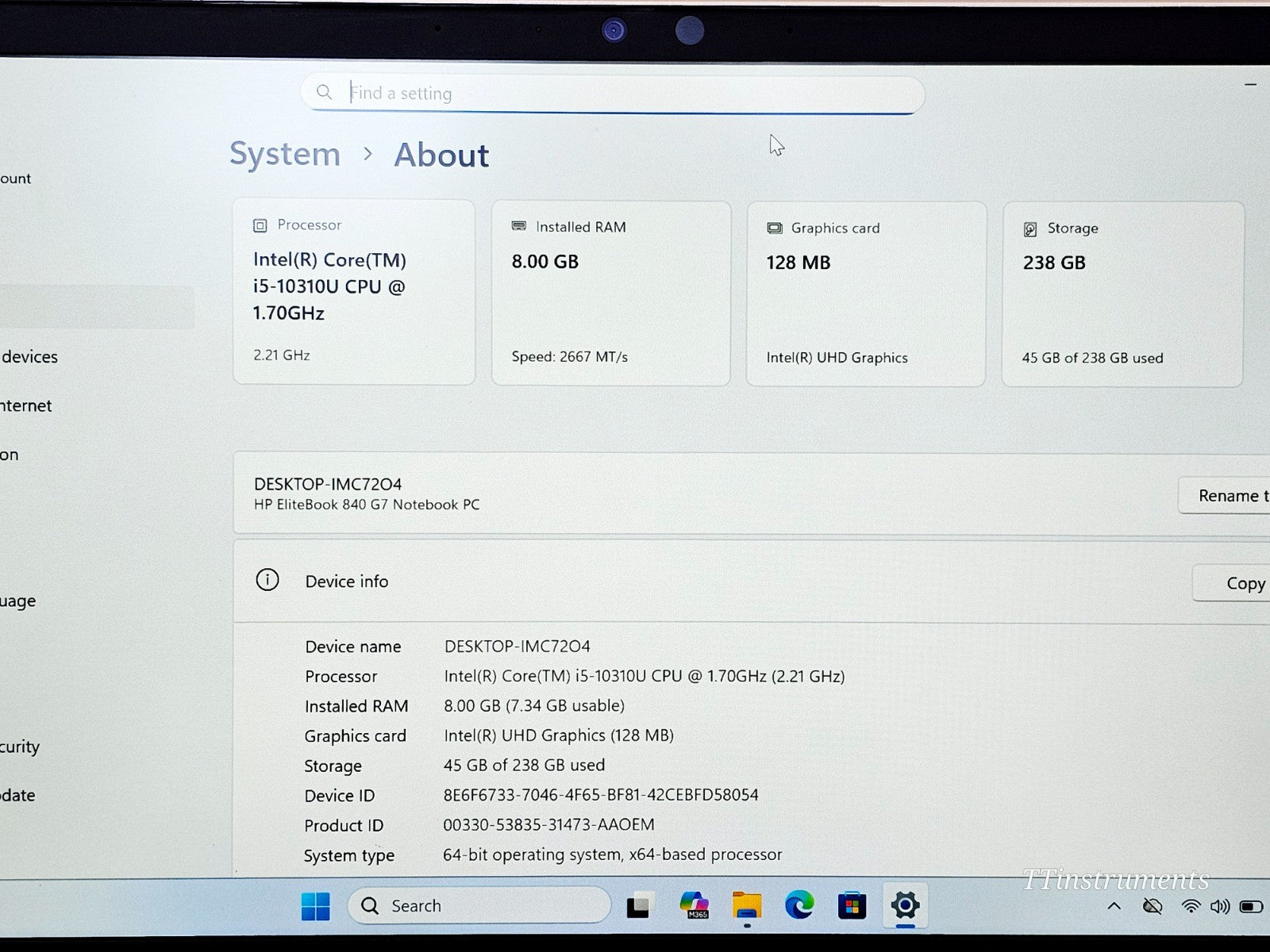The width and height of the screenshot is (1270, 952).
Task: Open the 'uage' item in the settings sidebar
Action: (18, 601)
